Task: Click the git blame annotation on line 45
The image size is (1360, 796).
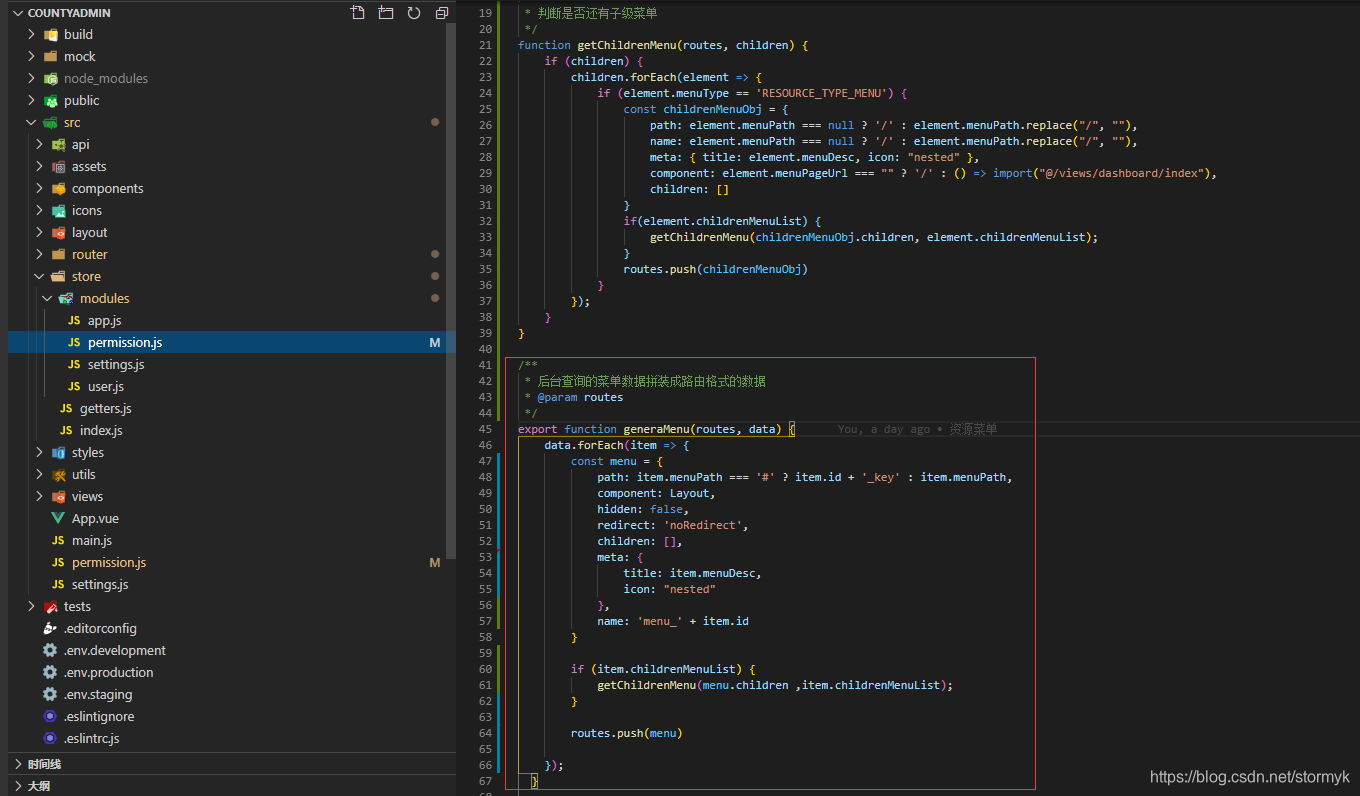Action: tap(917, 429)
